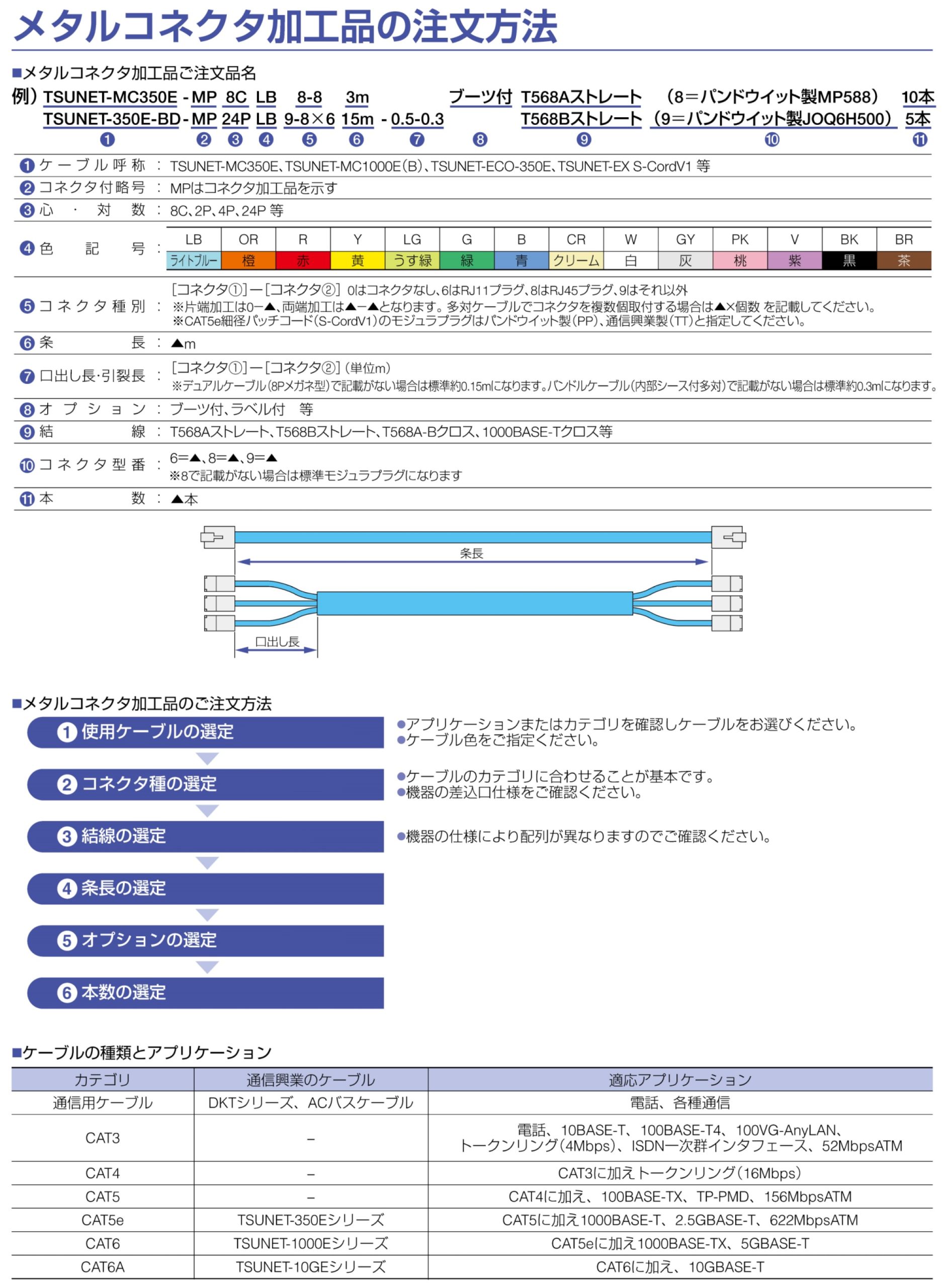Select the 適応アプリケーション column header

(679, 1080)
